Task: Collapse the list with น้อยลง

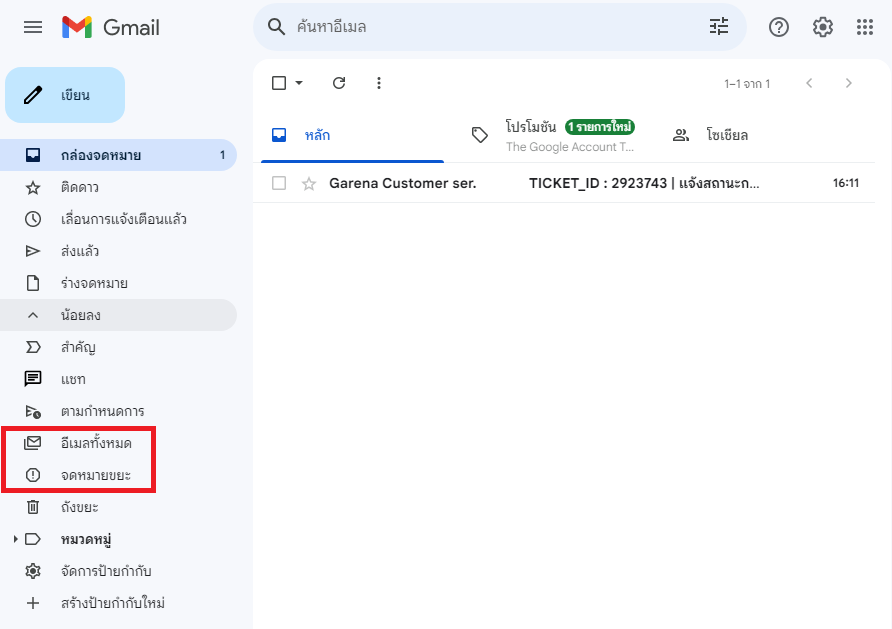Action: pos(118,315)
